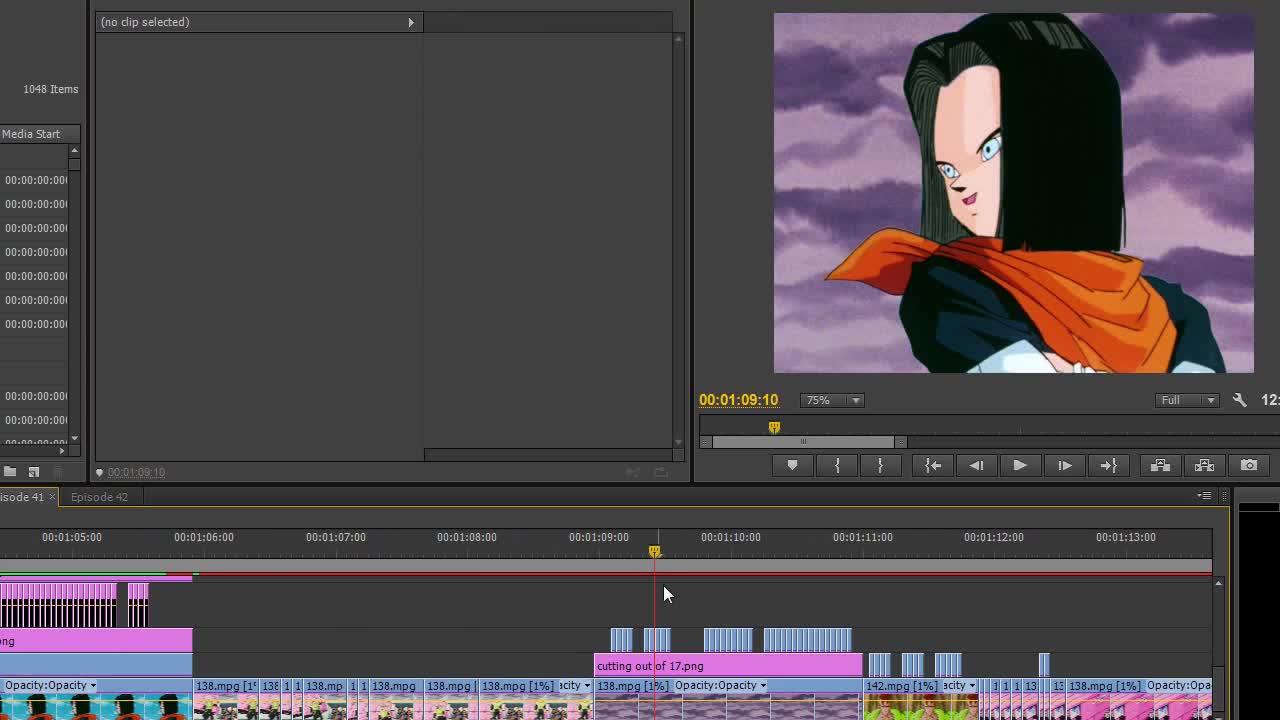The width and height of the screenshot is (1280, 720).
Task: Go to In point
Action: [933, 465]
